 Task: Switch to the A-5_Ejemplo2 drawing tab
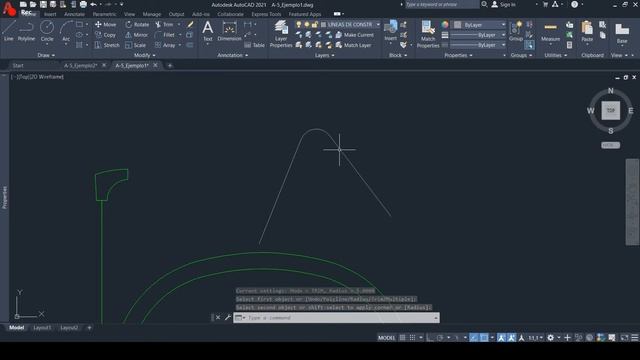(80, 65)
